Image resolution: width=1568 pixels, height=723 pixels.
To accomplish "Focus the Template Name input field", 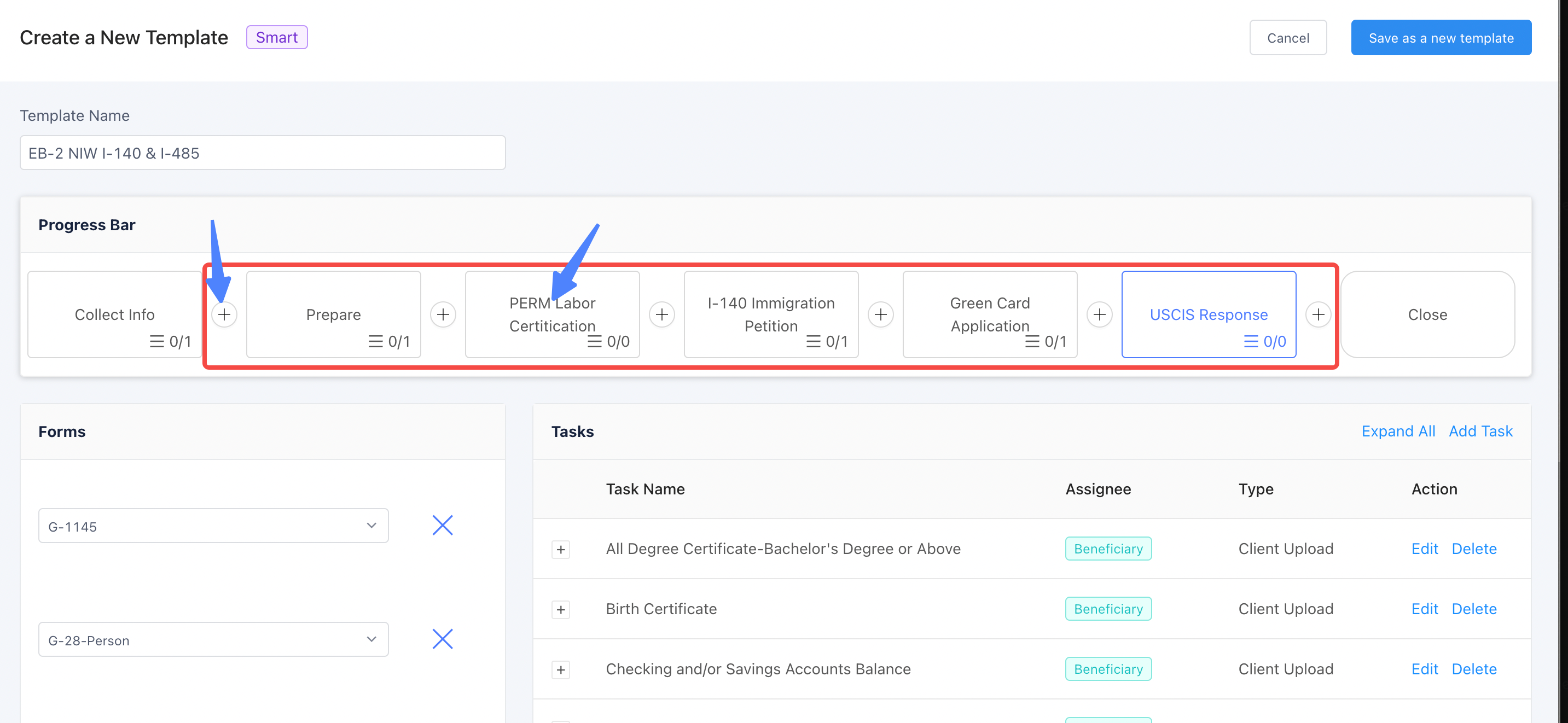I will 263,153.
